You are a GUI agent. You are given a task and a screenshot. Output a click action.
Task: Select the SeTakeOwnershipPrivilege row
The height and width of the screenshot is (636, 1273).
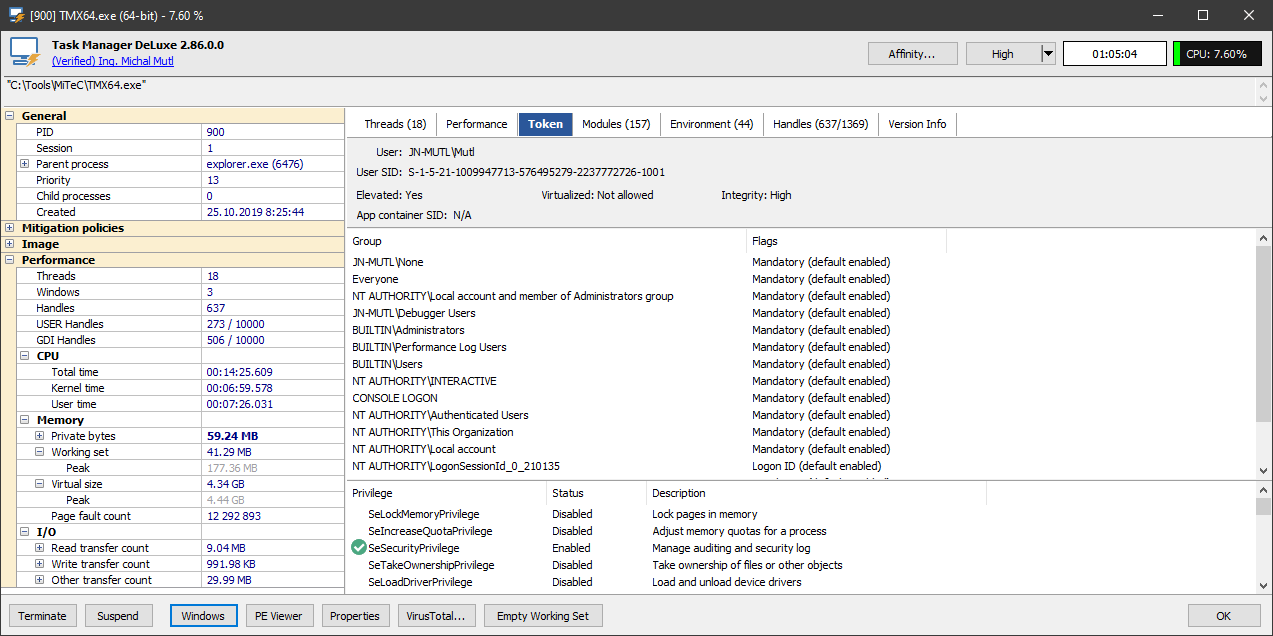tap(801, 565)
